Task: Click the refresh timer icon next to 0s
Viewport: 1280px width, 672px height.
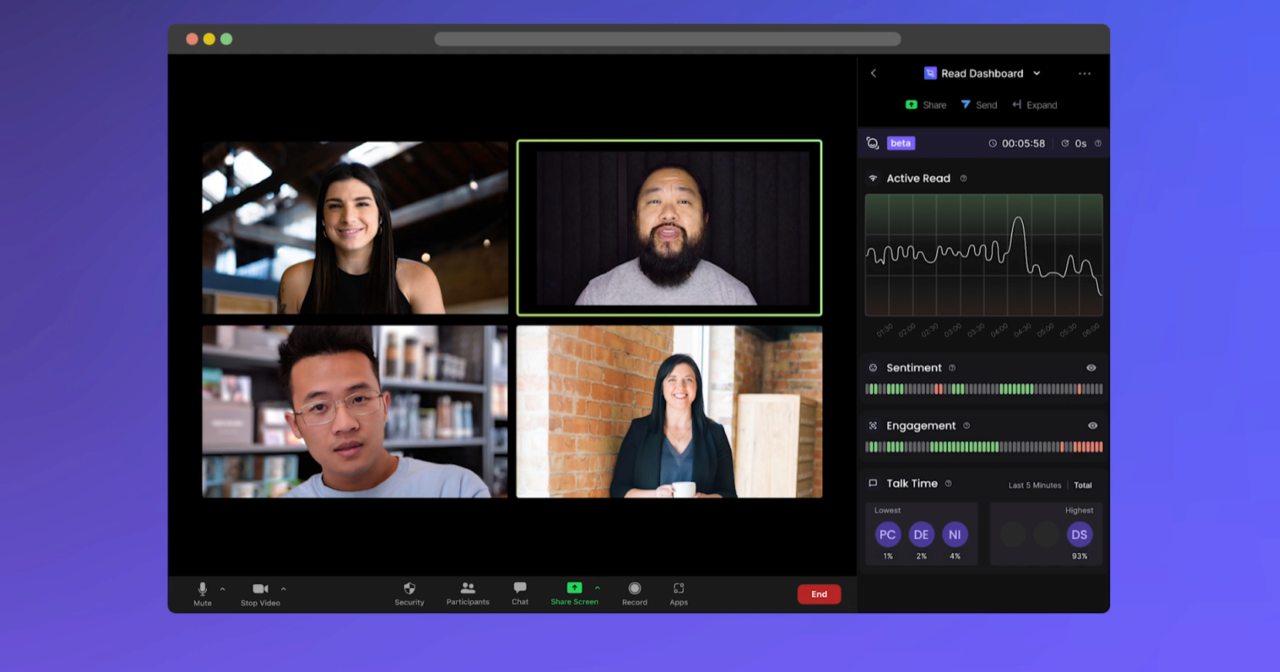Action: (x=1065, y=144)
